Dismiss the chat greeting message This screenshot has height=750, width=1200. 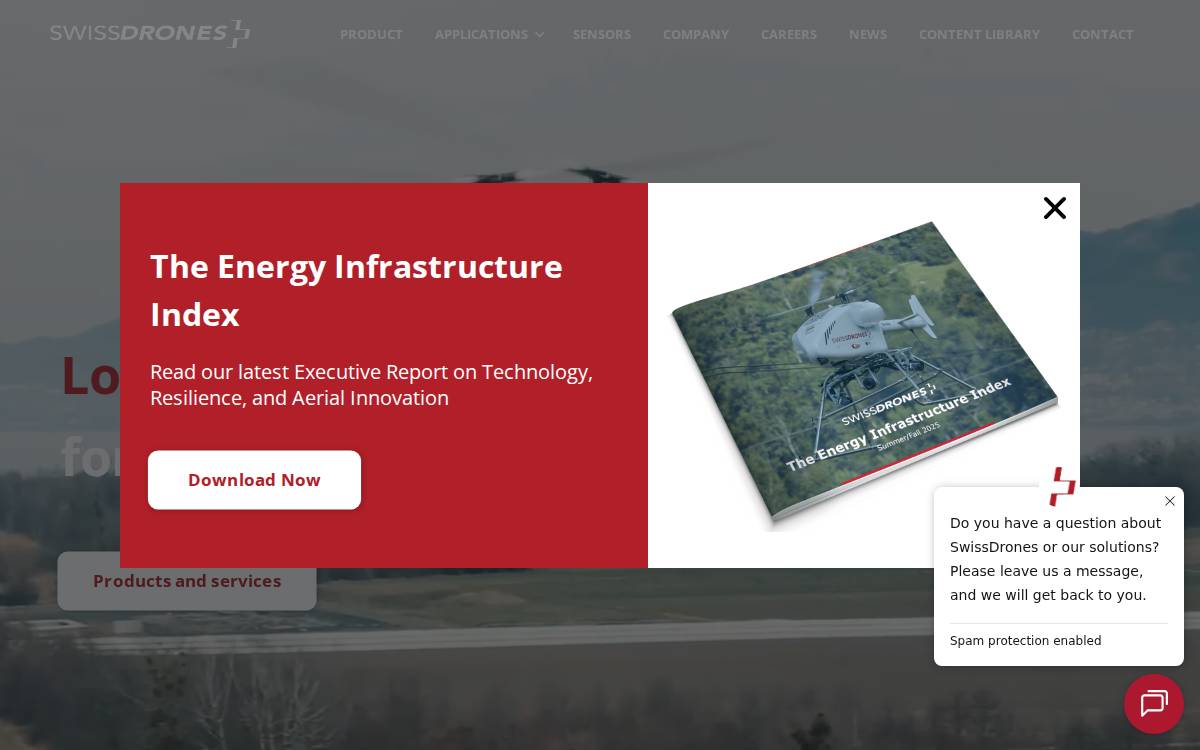(1170, 501)
